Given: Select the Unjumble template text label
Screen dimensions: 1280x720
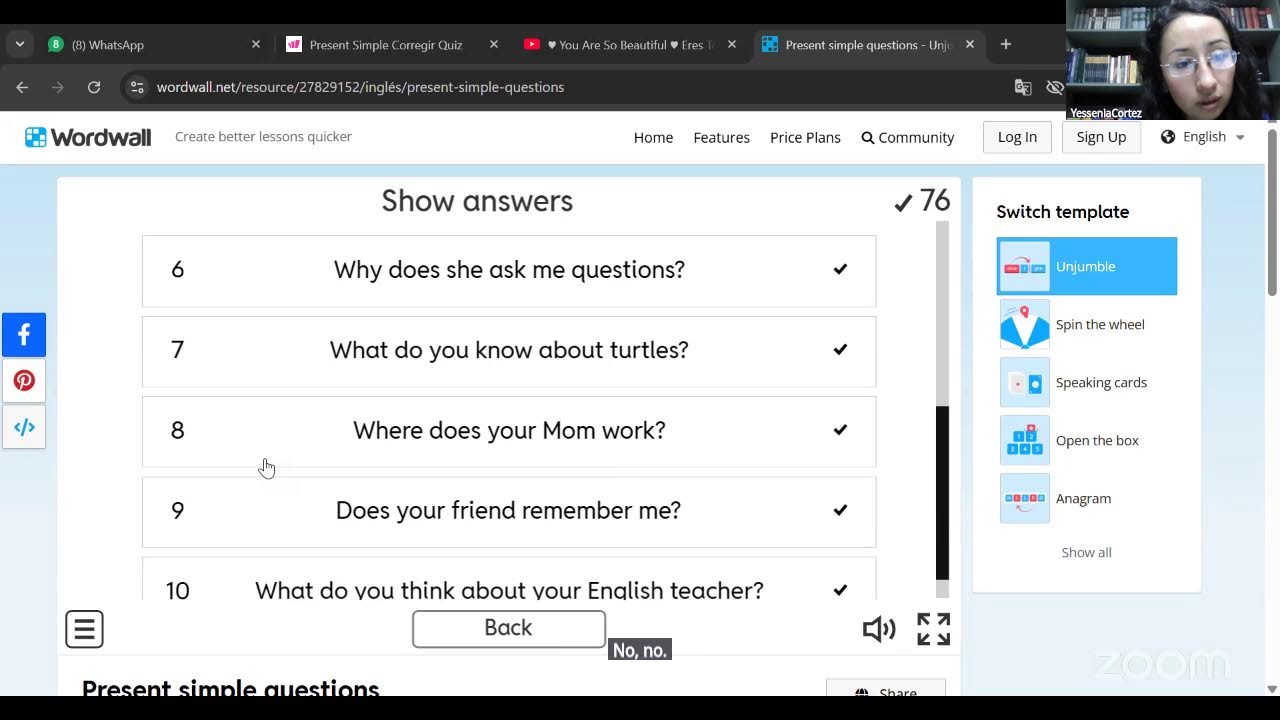Looking at the screenshot, I should tap(1085, 266).
